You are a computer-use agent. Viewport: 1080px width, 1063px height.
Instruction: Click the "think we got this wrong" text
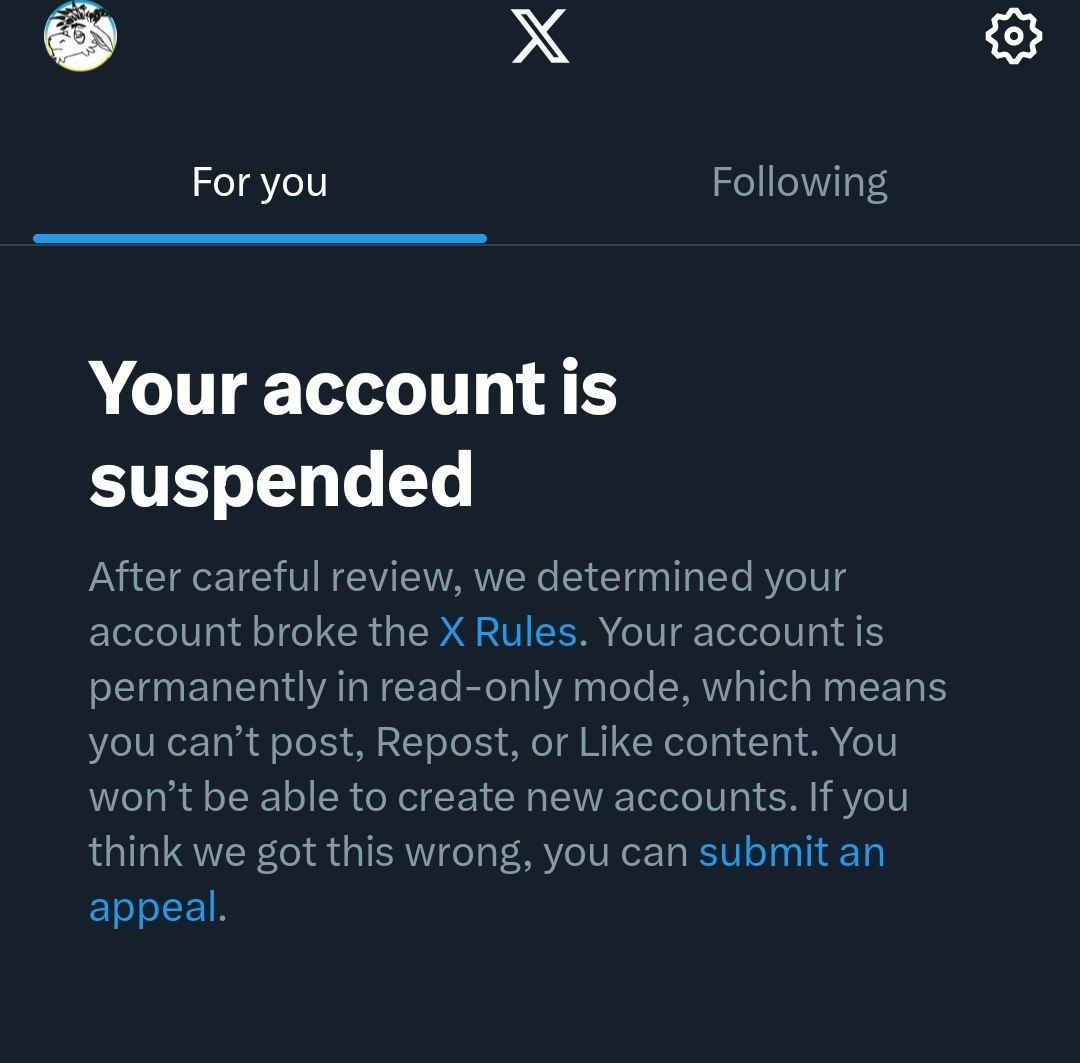tap(305, 852)
